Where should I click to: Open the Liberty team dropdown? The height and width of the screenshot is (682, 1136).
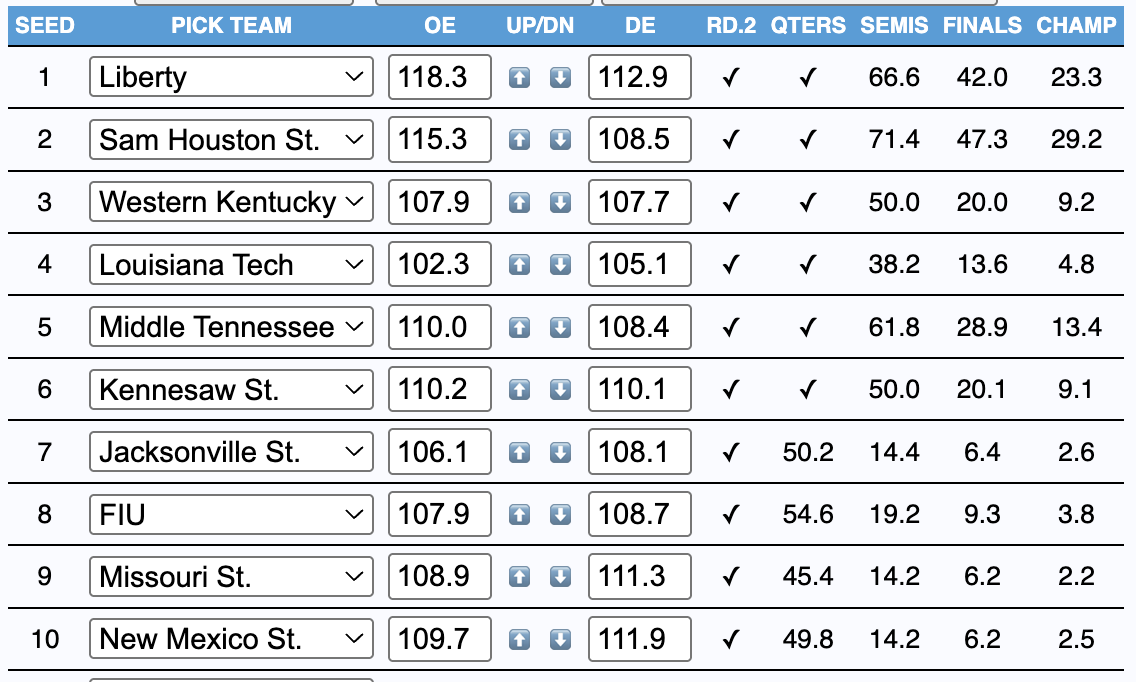point(231,78)
